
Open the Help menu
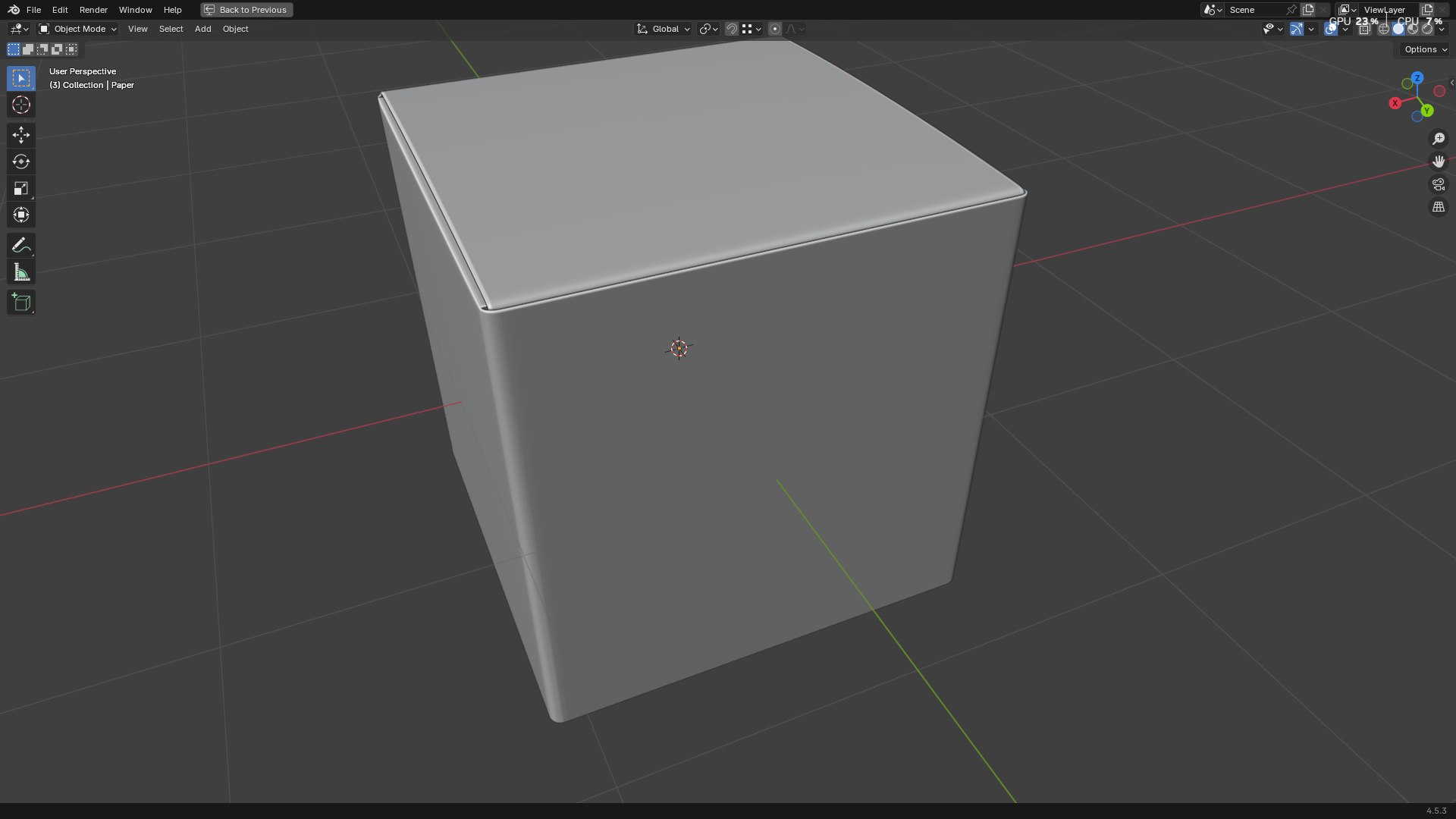pos(172,10)
